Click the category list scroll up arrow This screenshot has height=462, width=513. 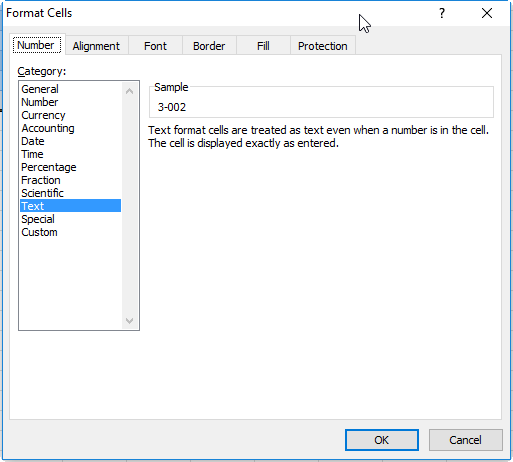point(130,91)
